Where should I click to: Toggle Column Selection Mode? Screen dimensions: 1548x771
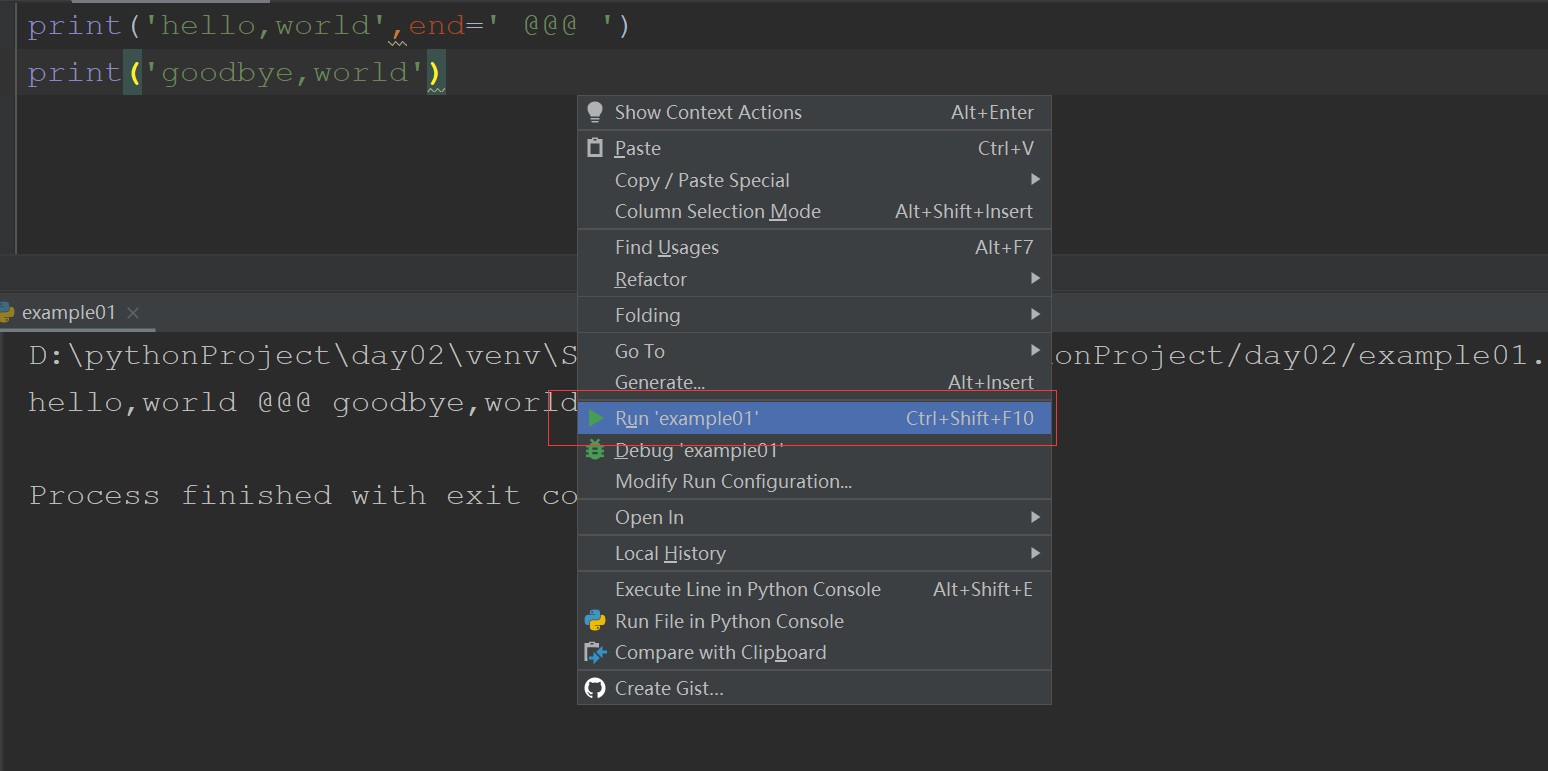(x=814, y=212)
